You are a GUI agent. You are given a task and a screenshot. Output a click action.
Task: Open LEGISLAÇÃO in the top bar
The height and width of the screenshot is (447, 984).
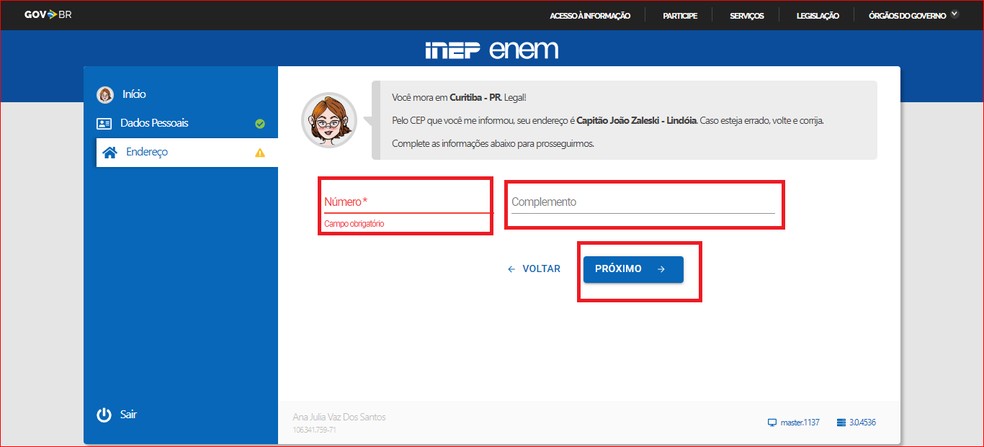pyautogui.click(x=818, y=16)
